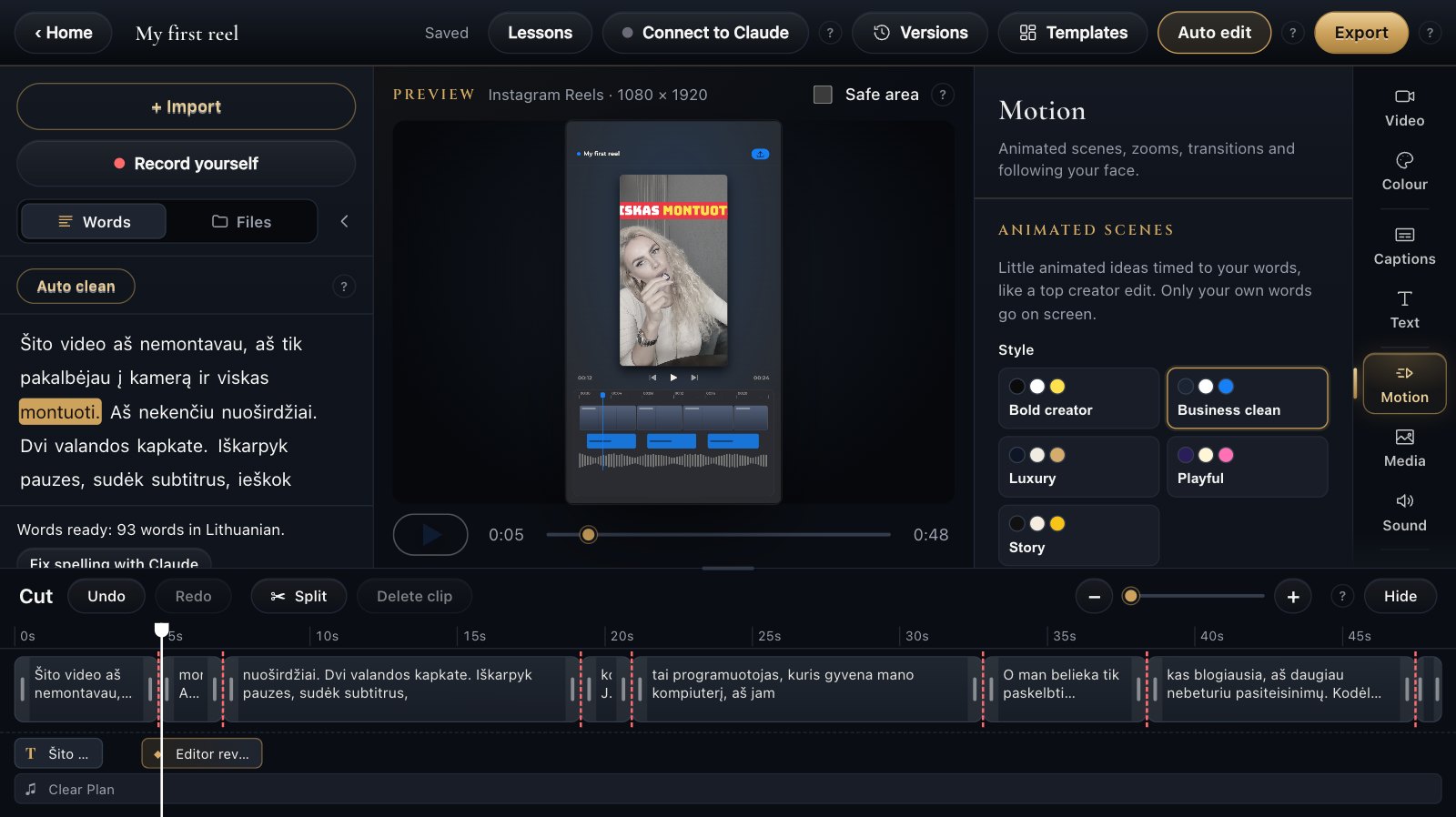Screen dimensions: 1456x817
Task: Click Connect to Claude
Action: 705,33
